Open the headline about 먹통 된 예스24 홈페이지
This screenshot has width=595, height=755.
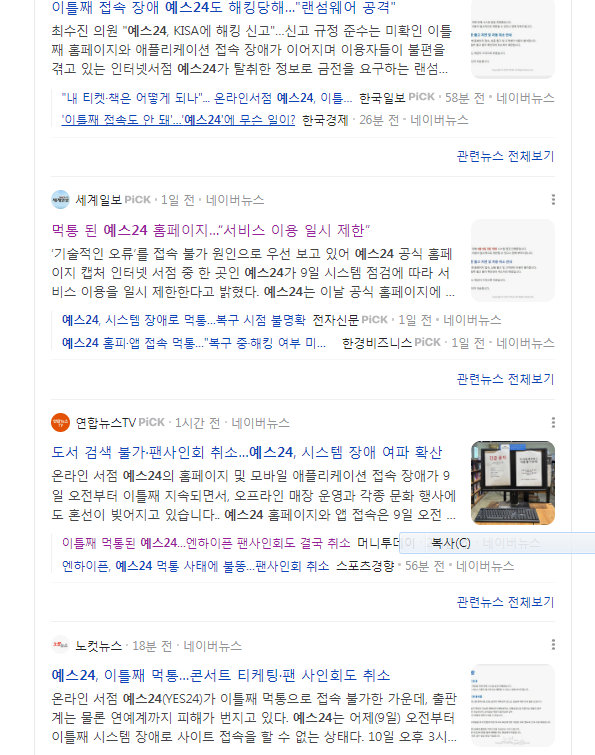[x=211, y=230]
